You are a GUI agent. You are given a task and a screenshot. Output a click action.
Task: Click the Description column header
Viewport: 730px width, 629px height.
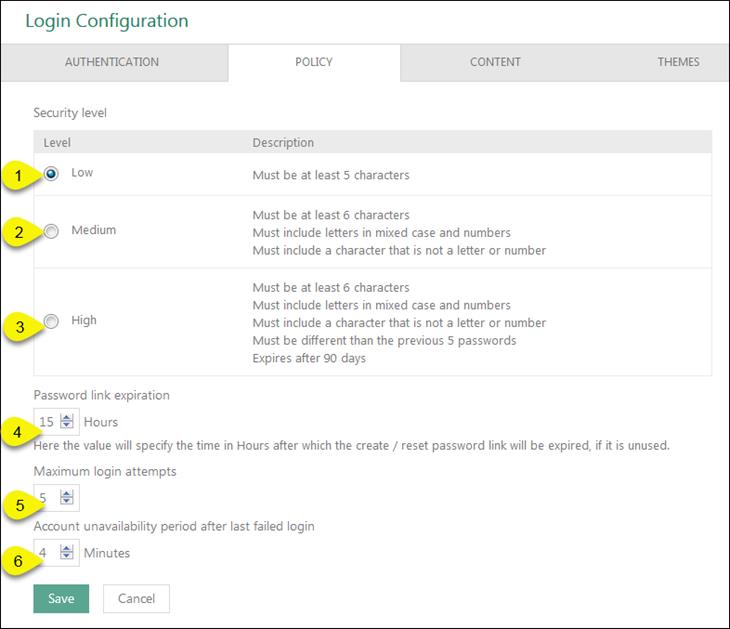283,143
